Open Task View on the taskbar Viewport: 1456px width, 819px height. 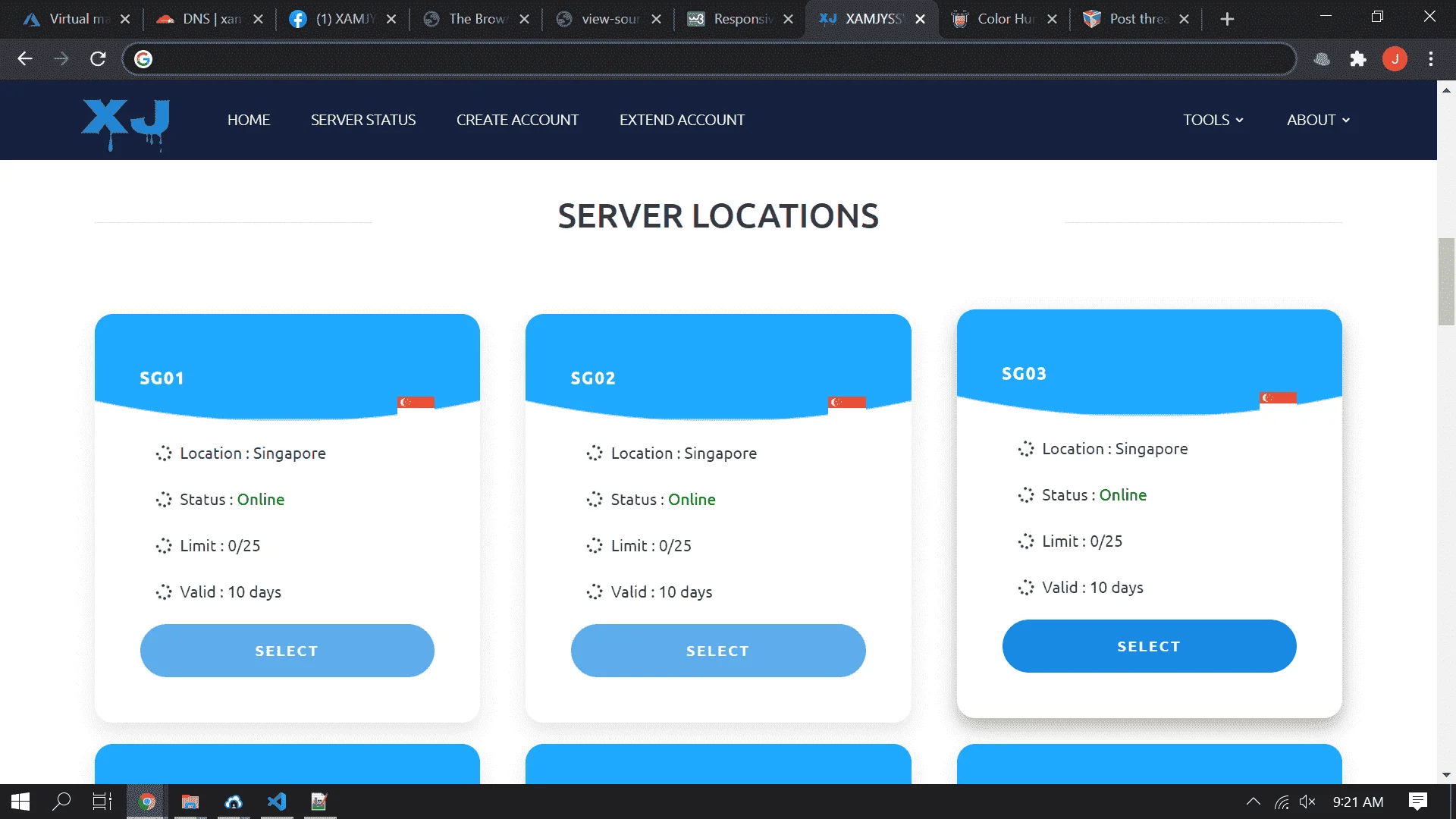[102, 802]
